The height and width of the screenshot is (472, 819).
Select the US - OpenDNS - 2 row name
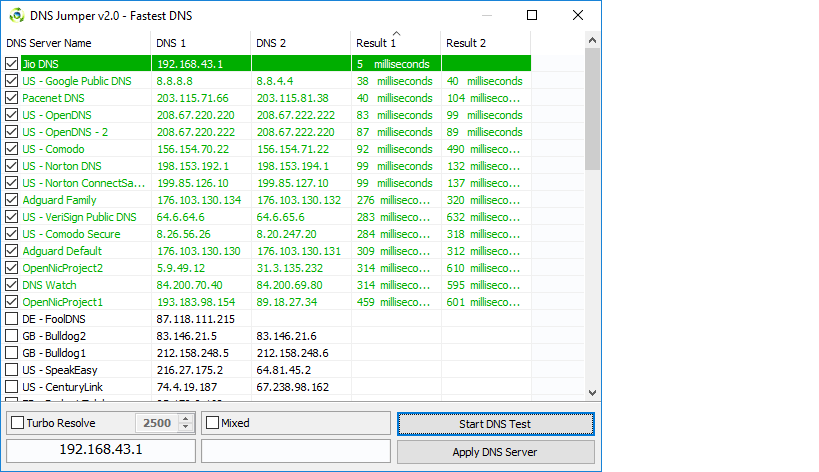tap(65, 132)
